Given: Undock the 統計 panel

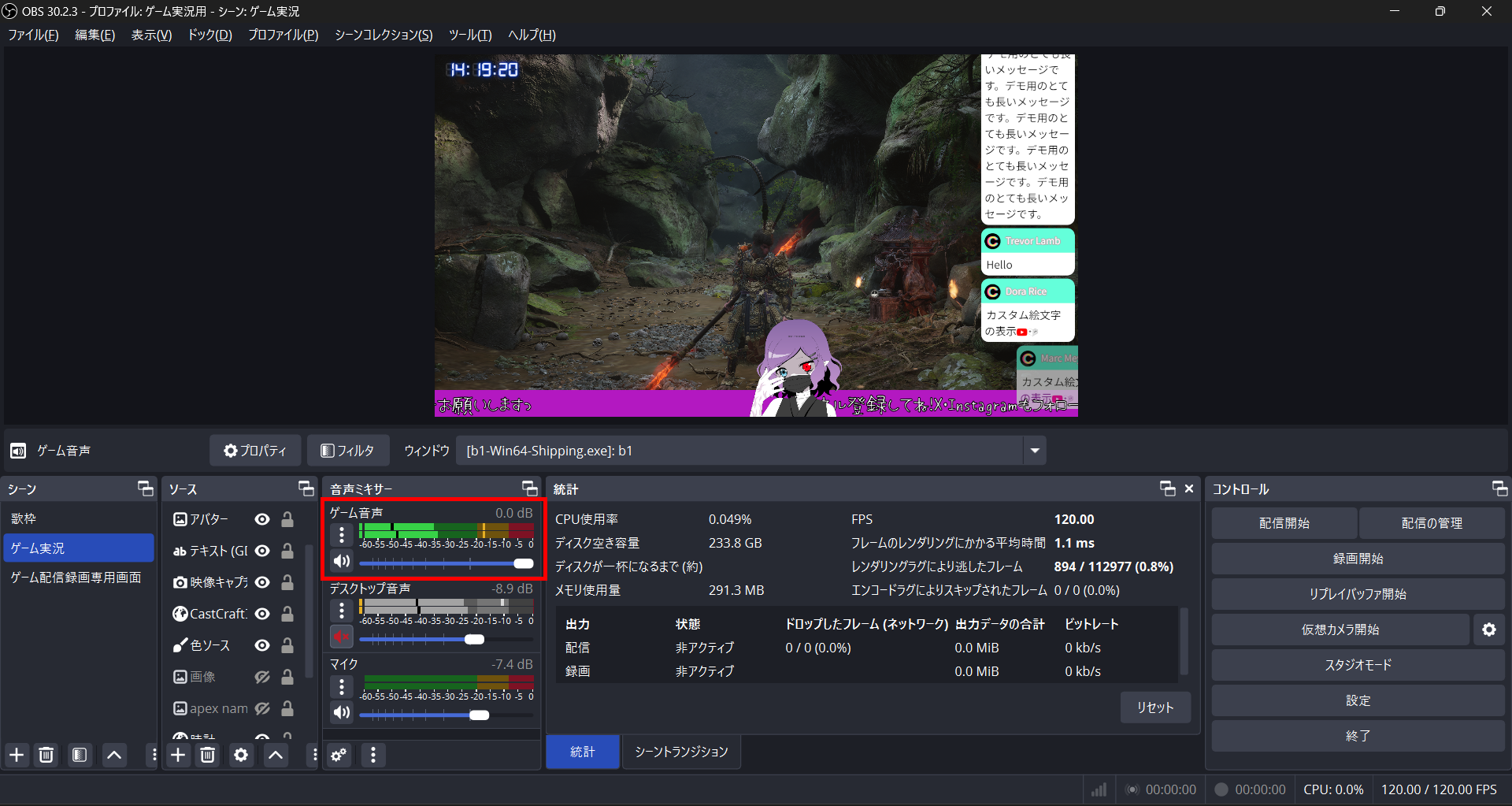Looking at the screenshot, I should coord(1168,488).
